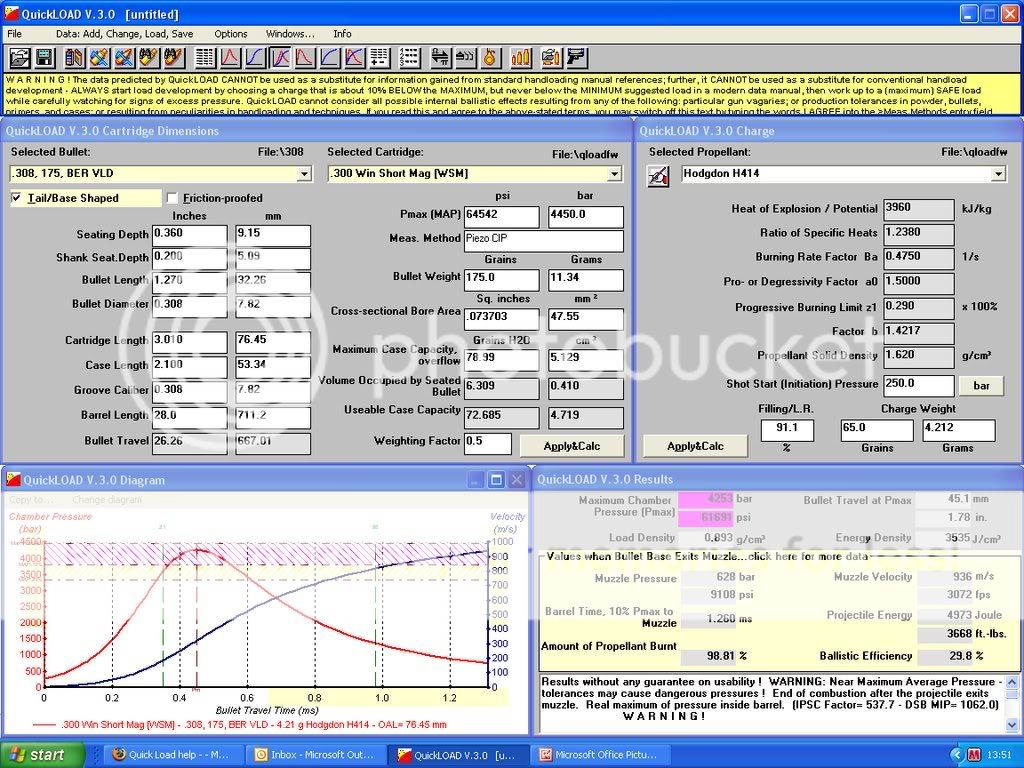The image size is (1024, 768).
Task: Click the table grid toolbar icon
Action: 205,58
